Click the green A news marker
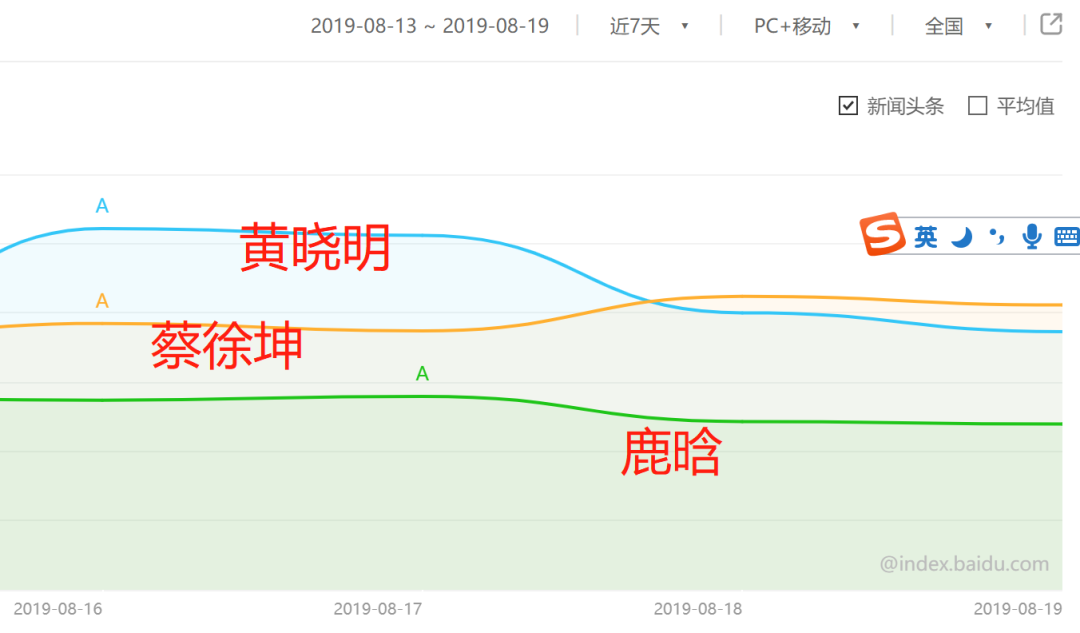 click(422, 373)
